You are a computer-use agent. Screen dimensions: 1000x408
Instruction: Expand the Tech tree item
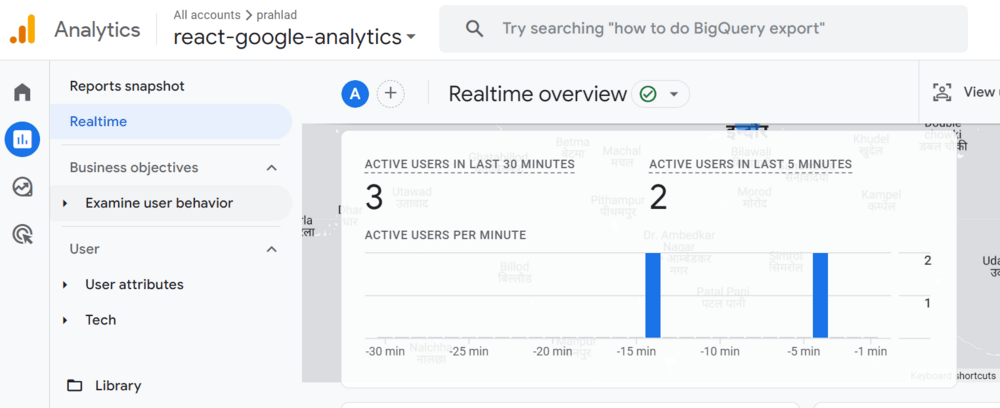65,321
